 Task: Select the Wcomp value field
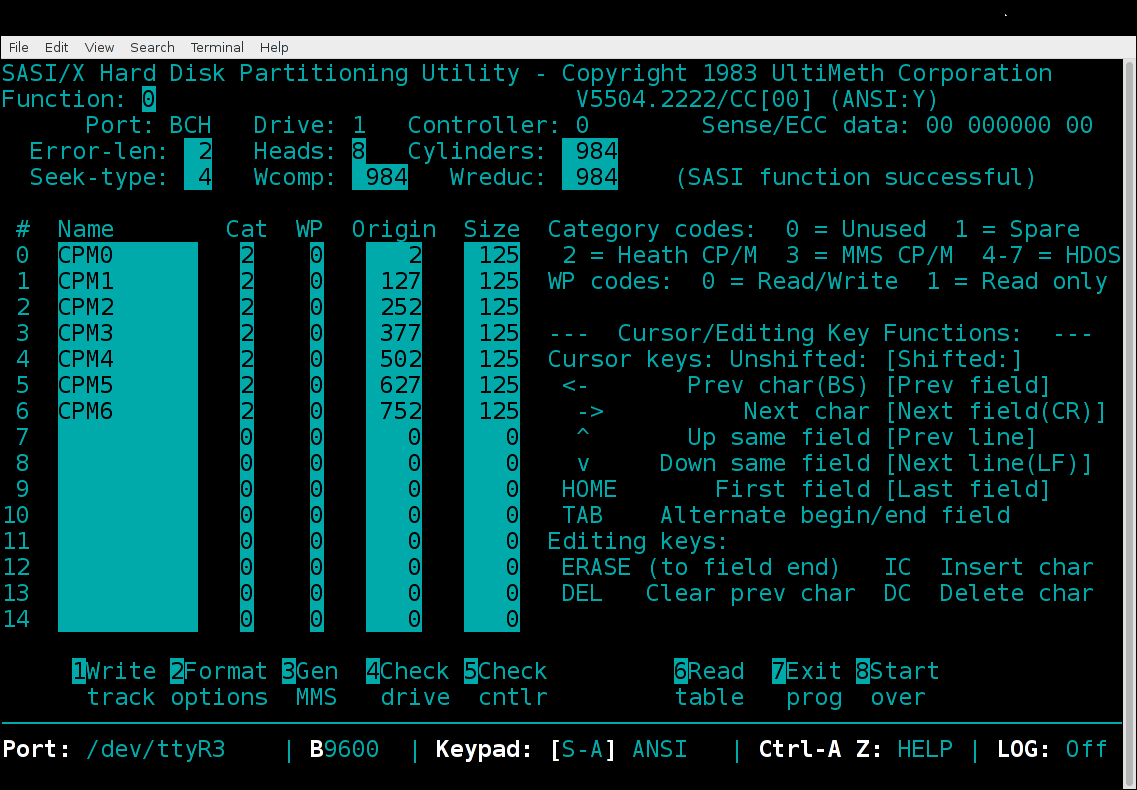click(x=379, y=177)
